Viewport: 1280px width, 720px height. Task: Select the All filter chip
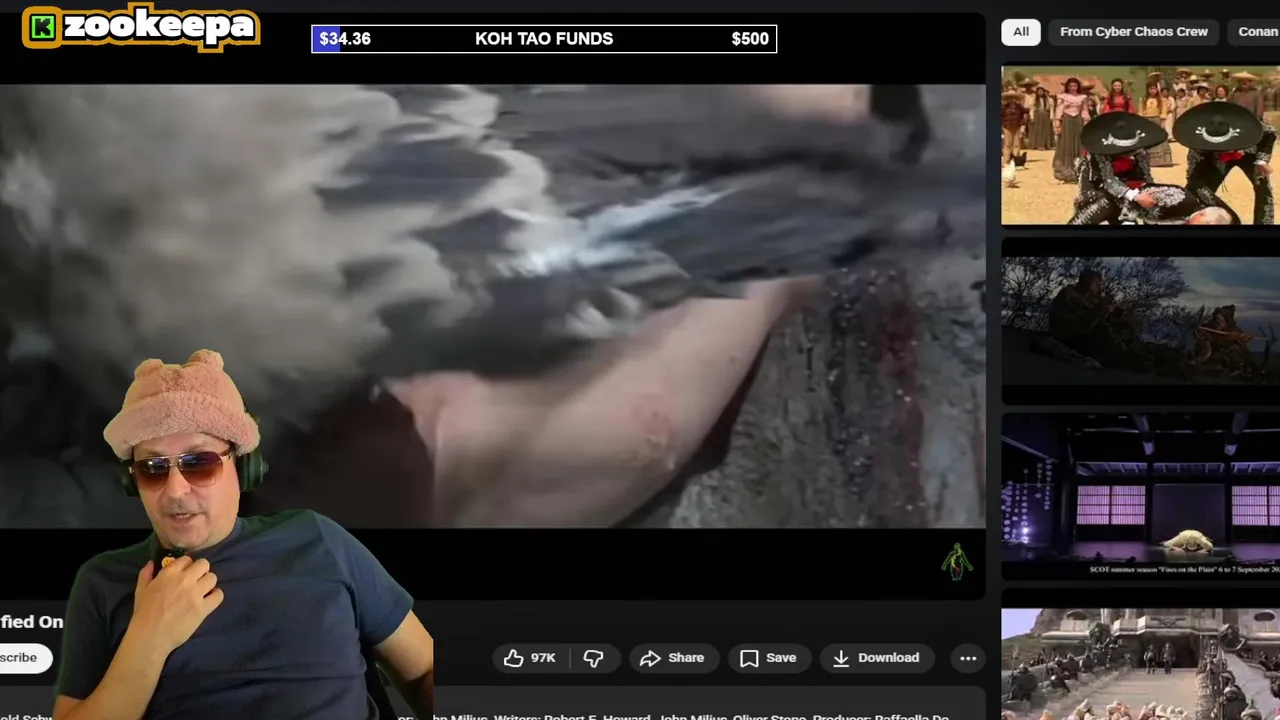(1021, 32)
